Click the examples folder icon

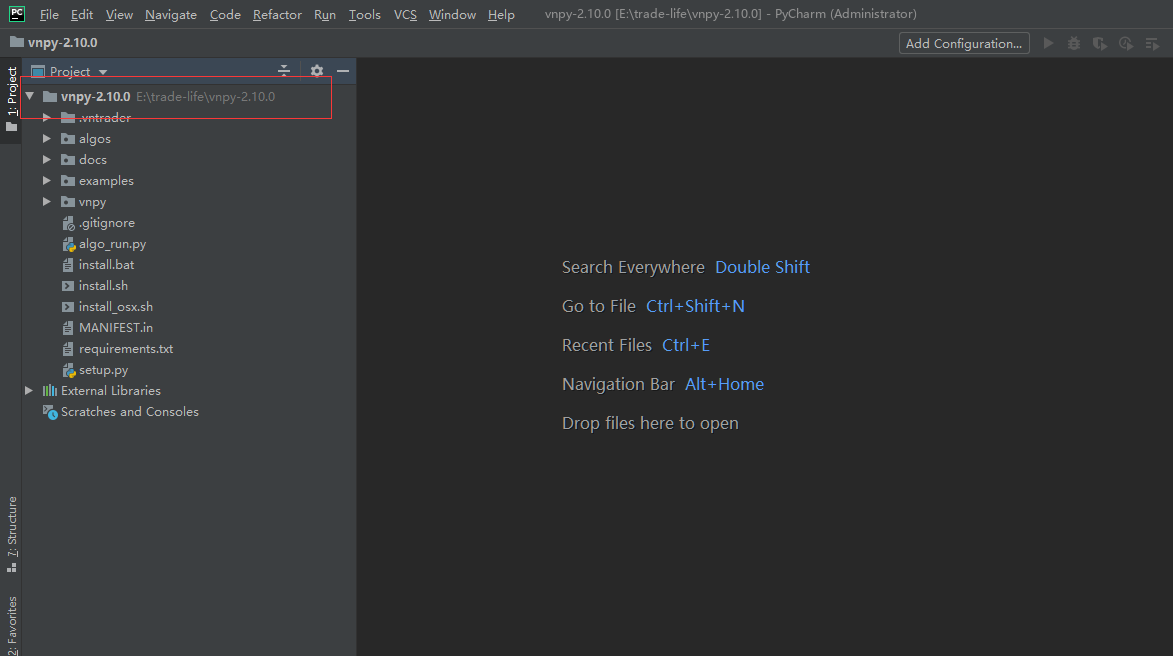tap(68, 180)
